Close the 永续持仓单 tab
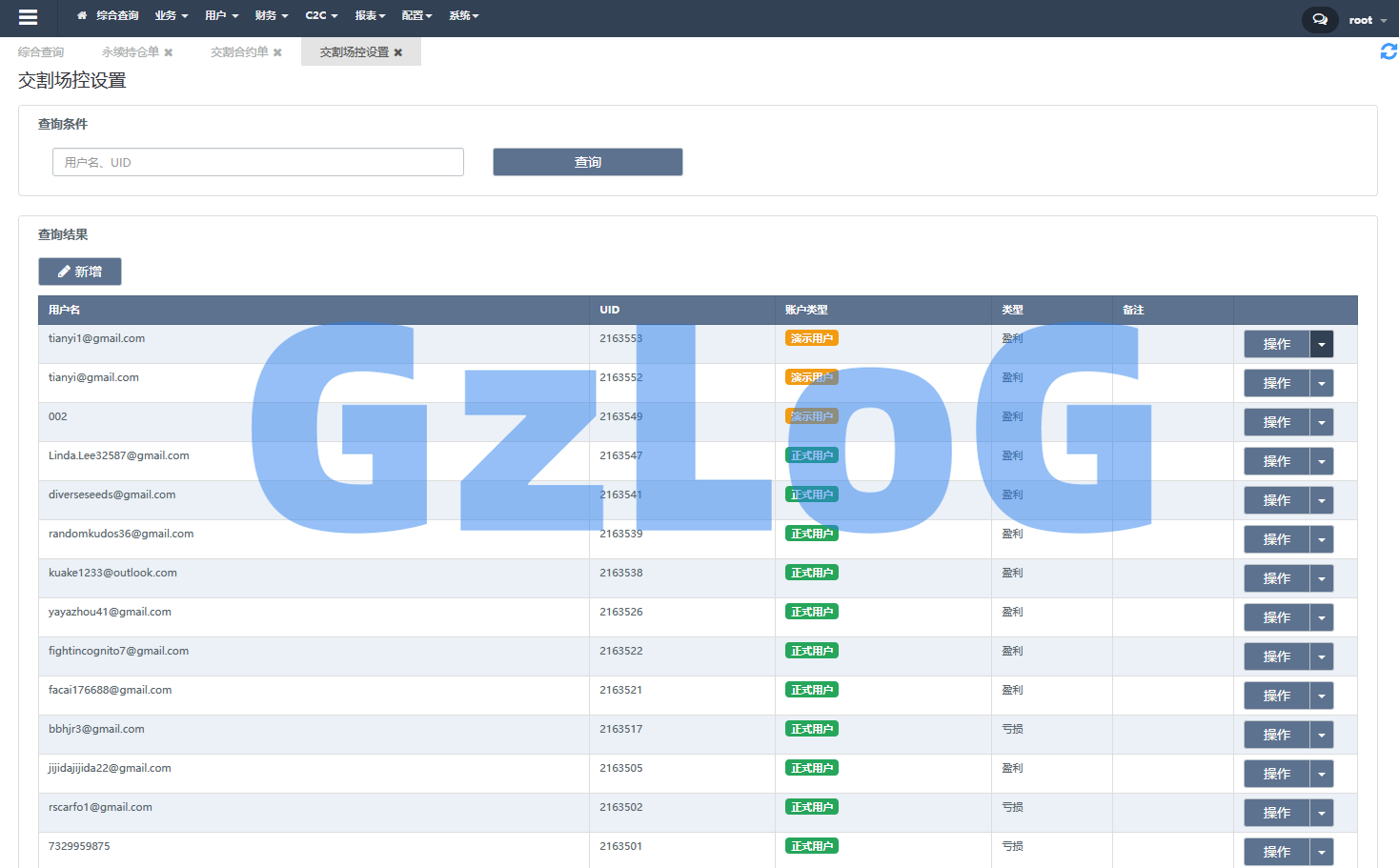1399x868 pixels. click(x=169, y=52)
